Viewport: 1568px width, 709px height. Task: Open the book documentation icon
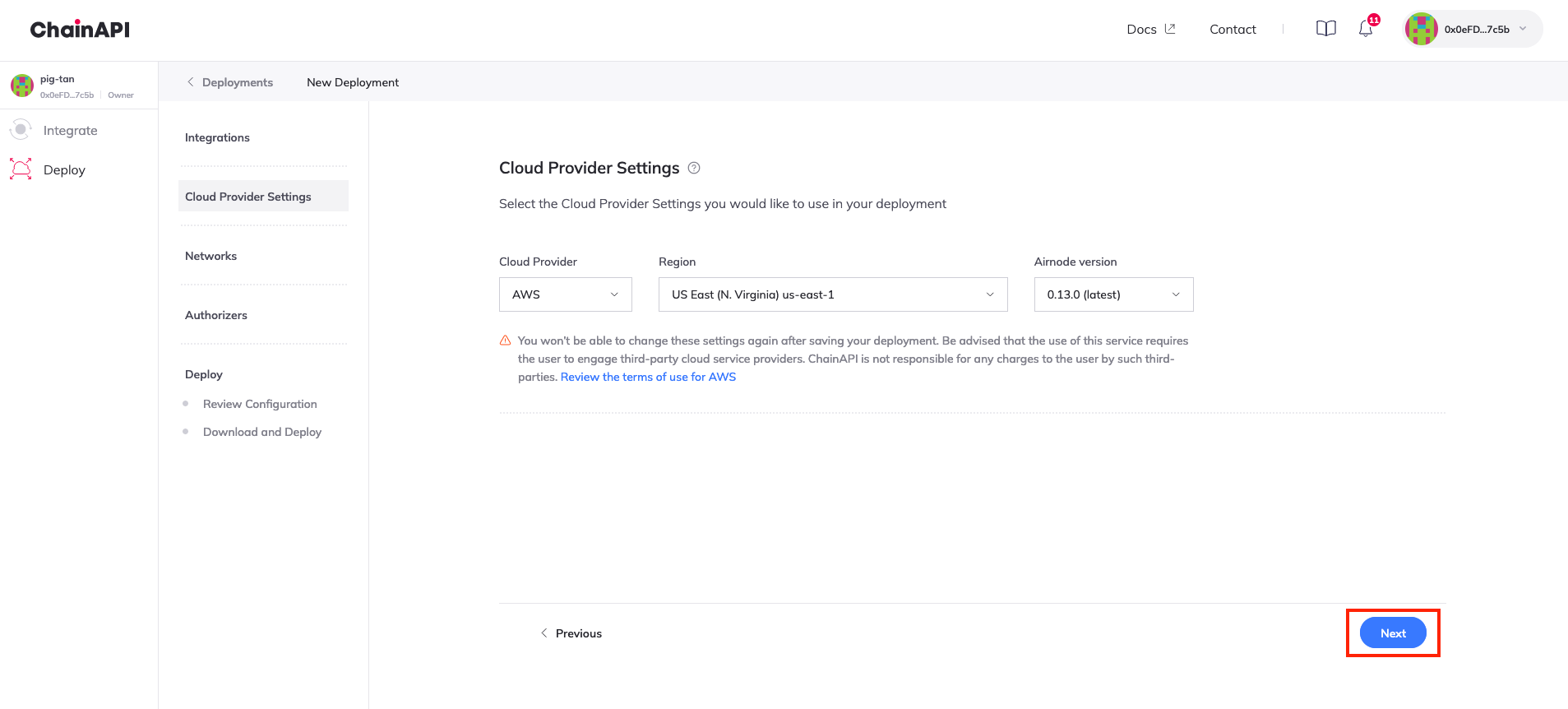(1325, 29)
